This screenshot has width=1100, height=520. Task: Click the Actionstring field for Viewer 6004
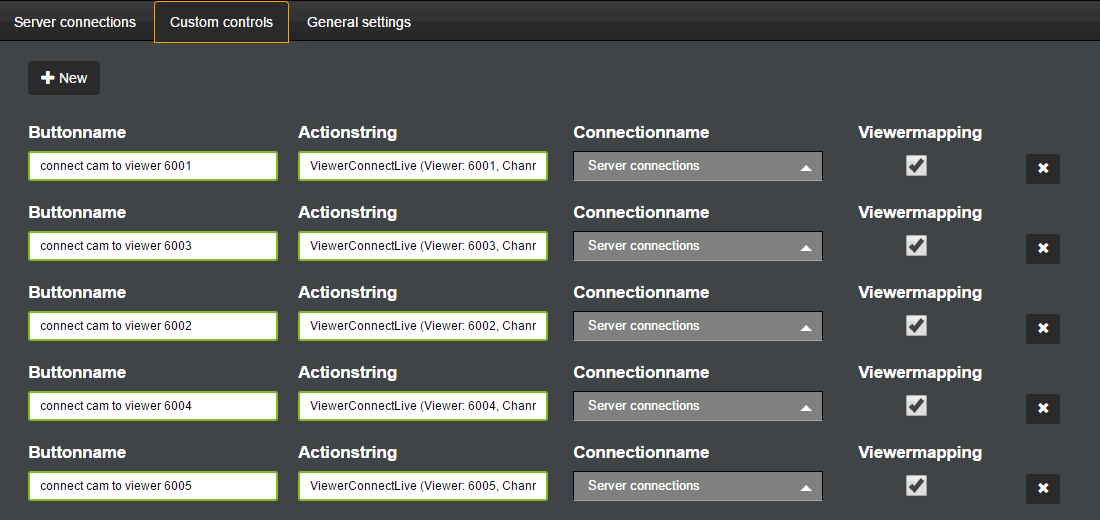(423, 406)
